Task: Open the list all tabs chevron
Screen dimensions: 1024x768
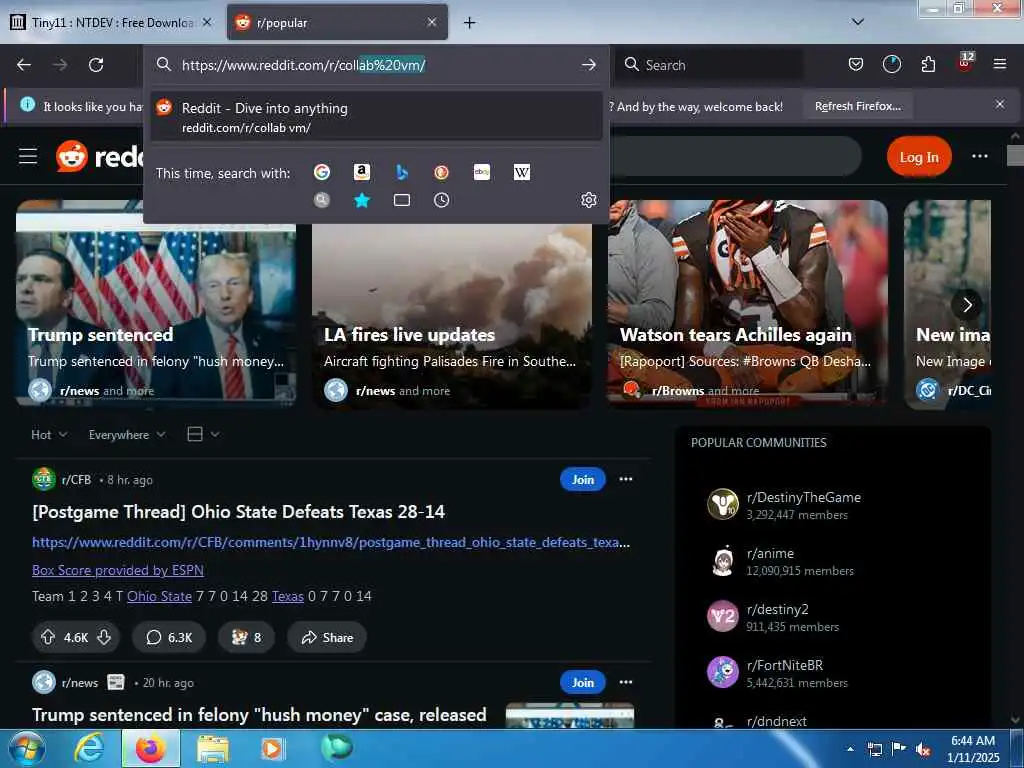Action: [858, 22]
